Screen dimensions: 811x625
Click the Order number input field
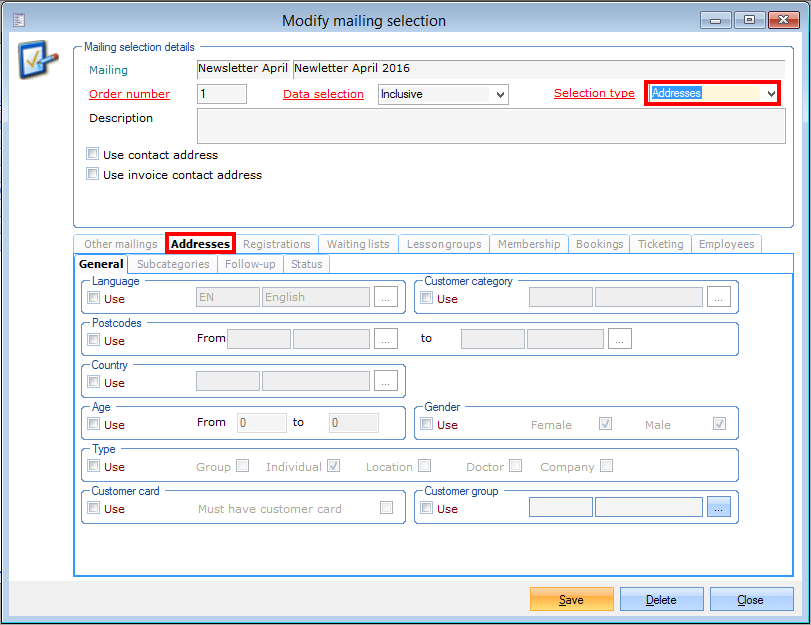point(221,94)
